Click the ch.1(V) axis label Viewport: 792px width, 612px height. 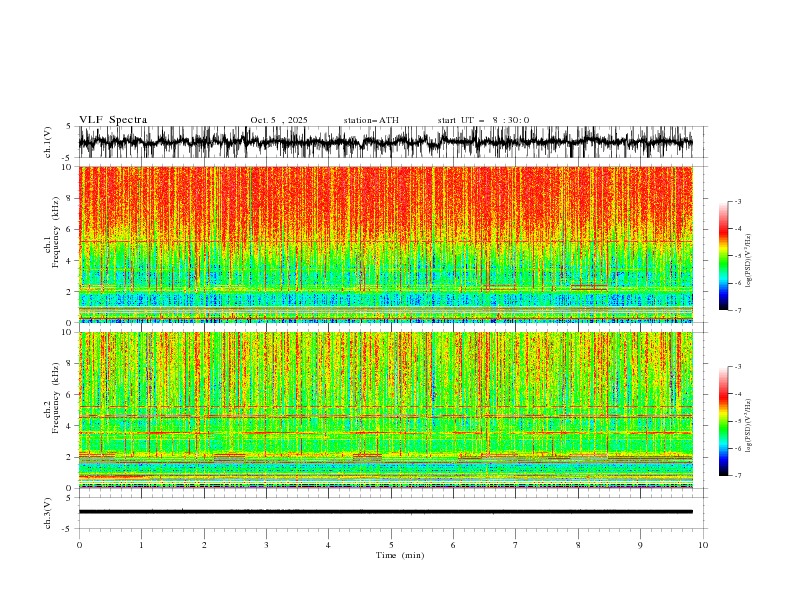click(48, 142)
